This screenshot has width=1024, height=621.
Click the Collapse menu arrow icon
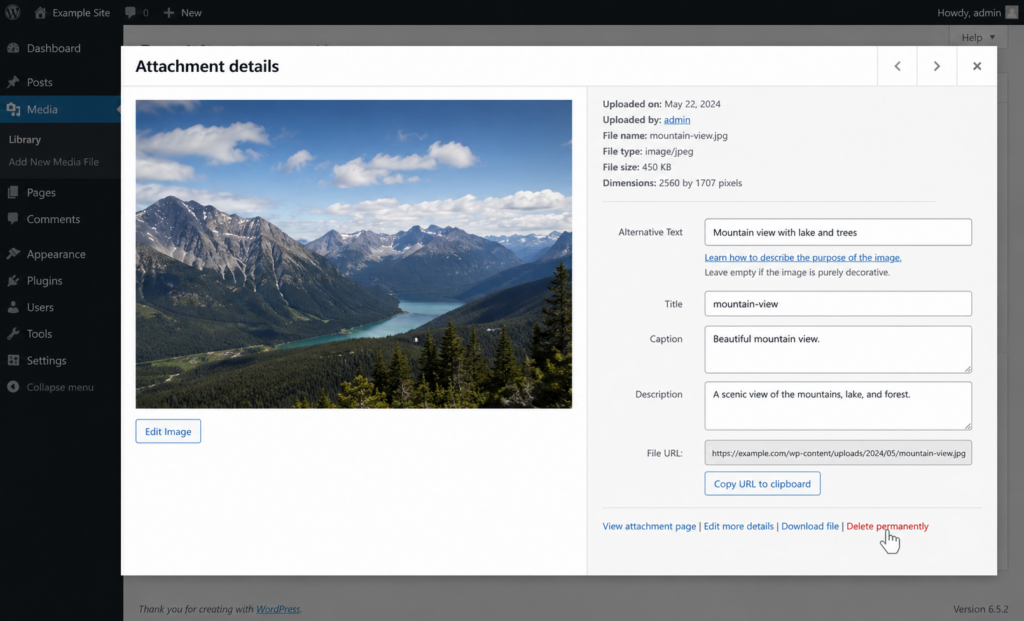click(13, 387)
